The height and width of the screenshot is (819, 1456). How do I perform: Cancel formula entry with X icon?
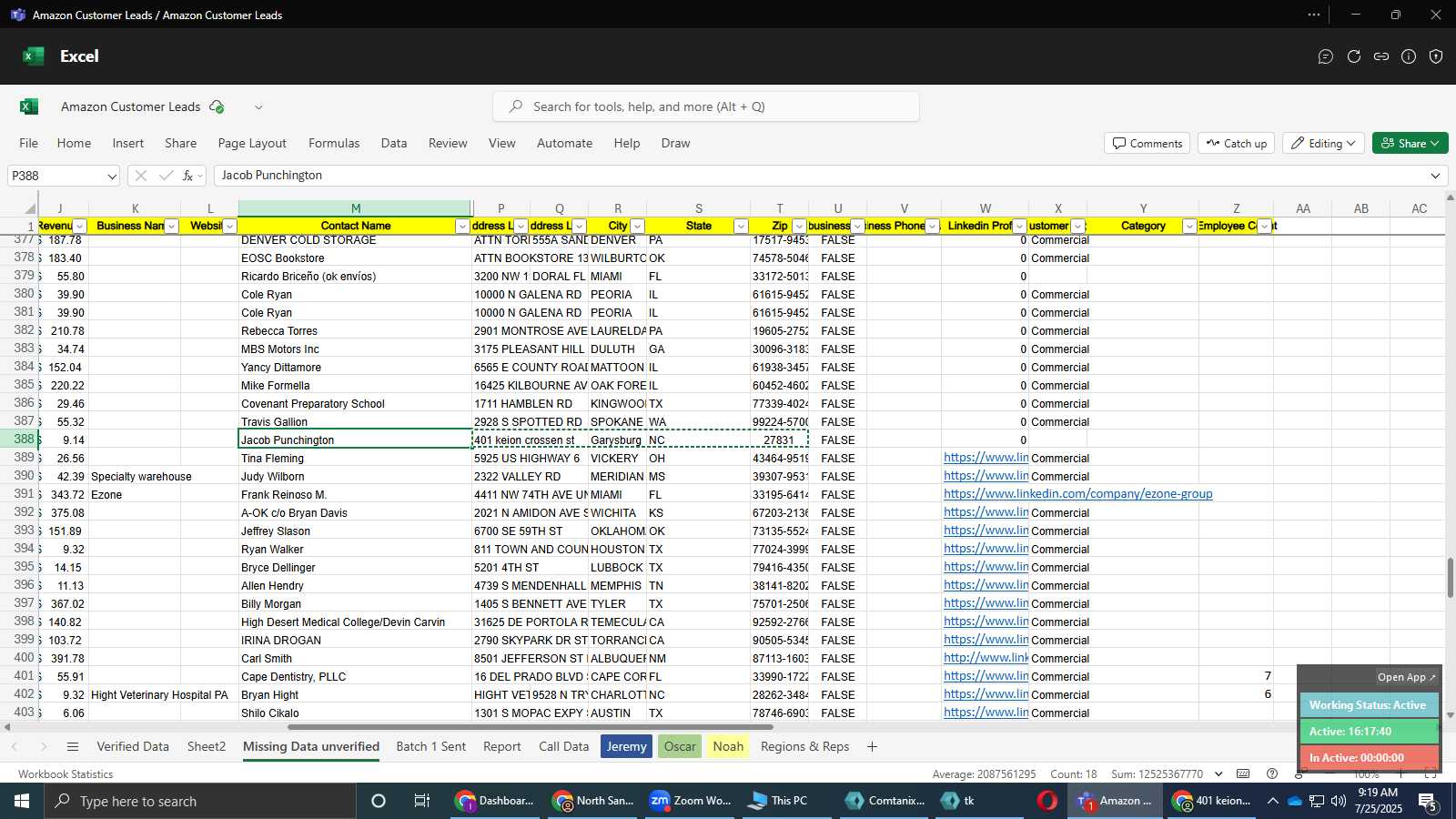140,176
